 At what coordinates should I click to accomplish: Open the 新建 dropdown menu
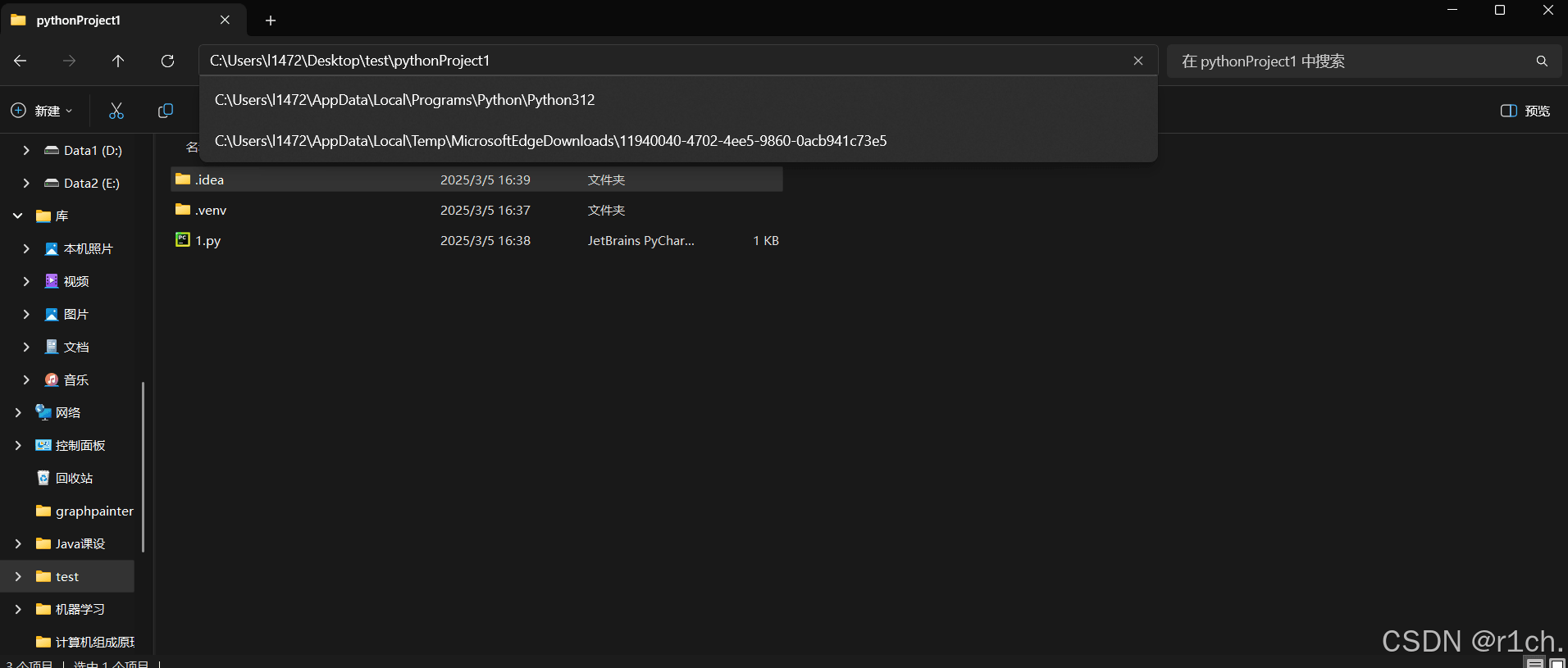pos(42,111)
